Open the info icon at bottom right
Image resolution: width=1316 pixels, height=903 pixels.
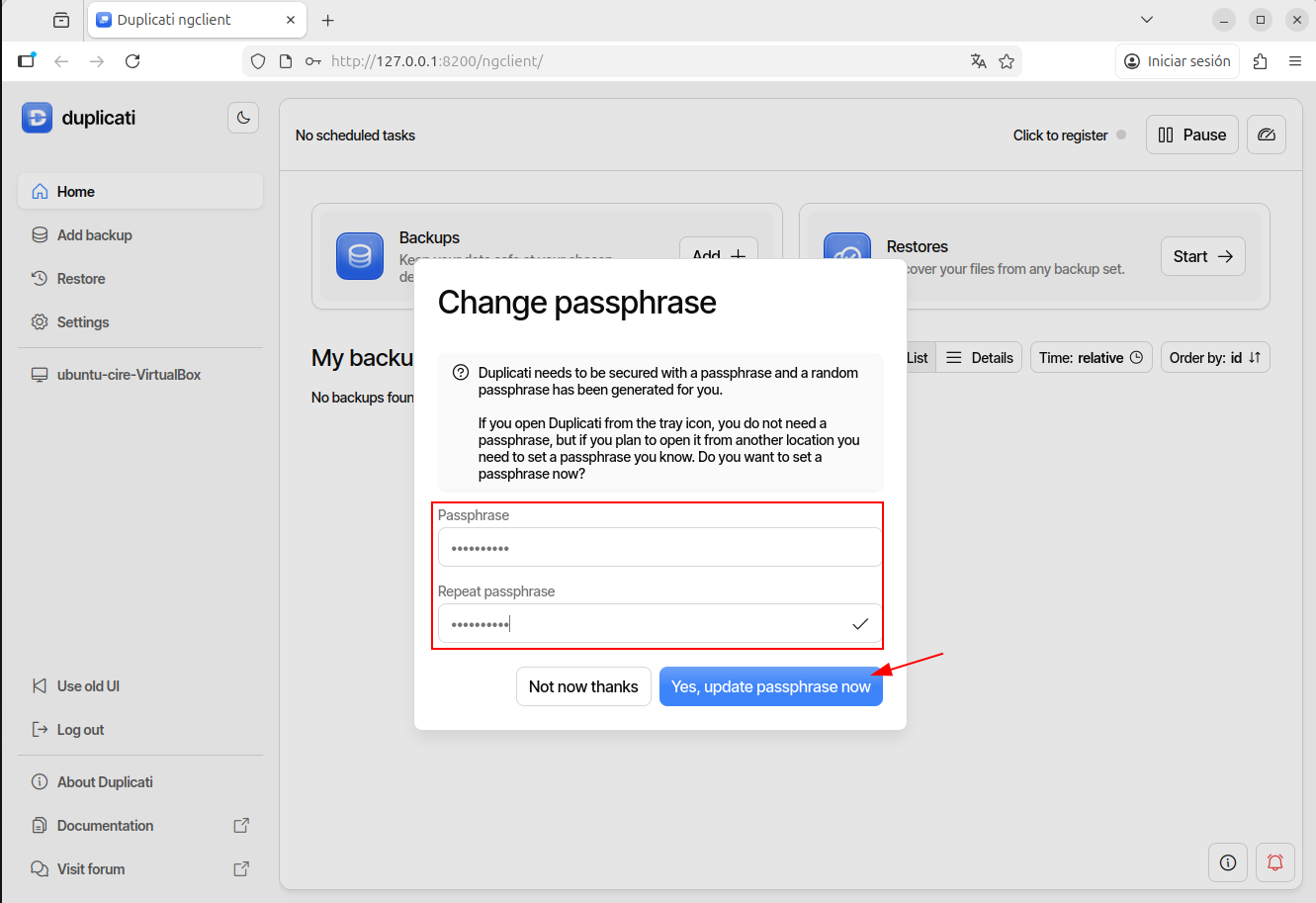1227,862
